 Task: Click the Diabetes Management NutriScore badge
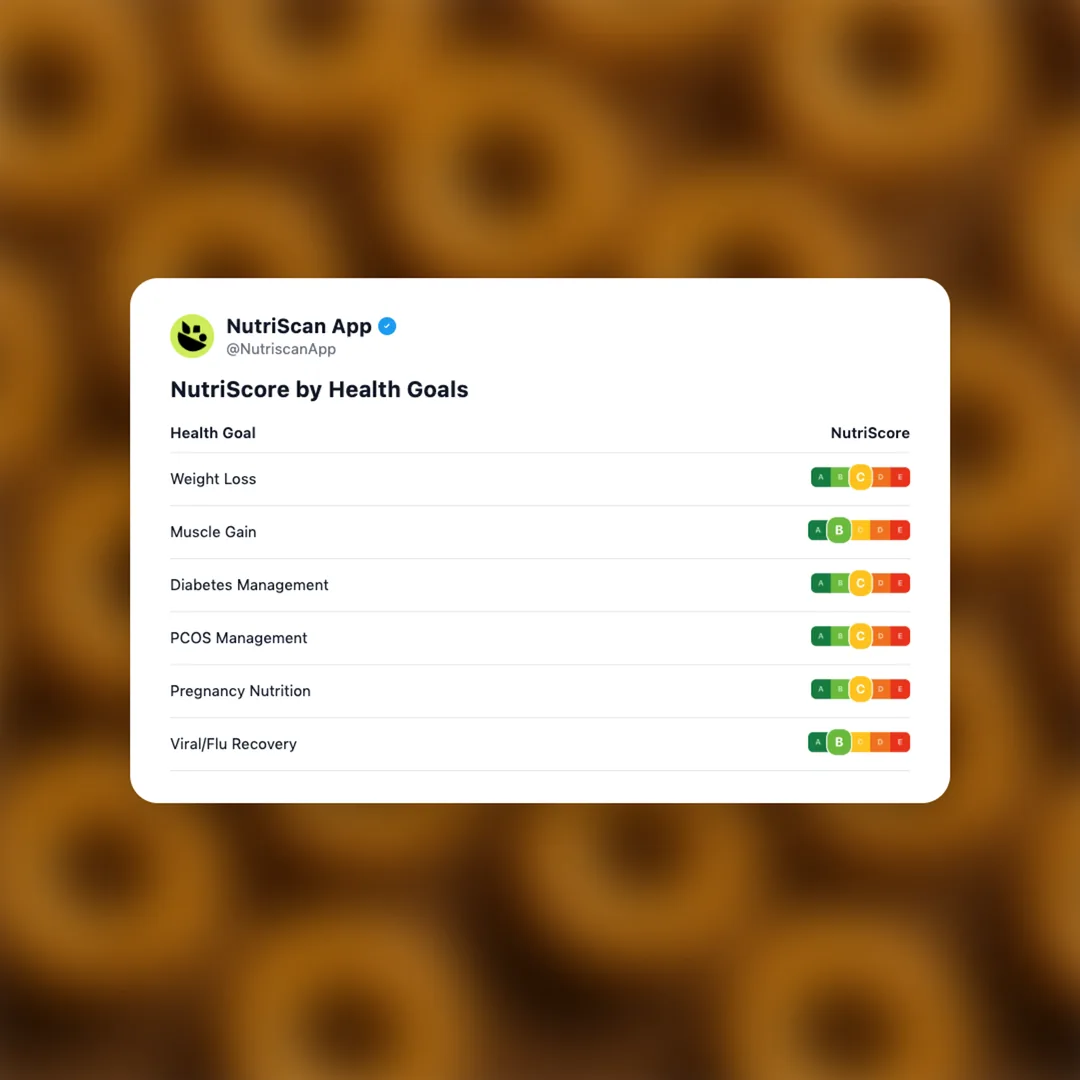click(x=860, y=584)
